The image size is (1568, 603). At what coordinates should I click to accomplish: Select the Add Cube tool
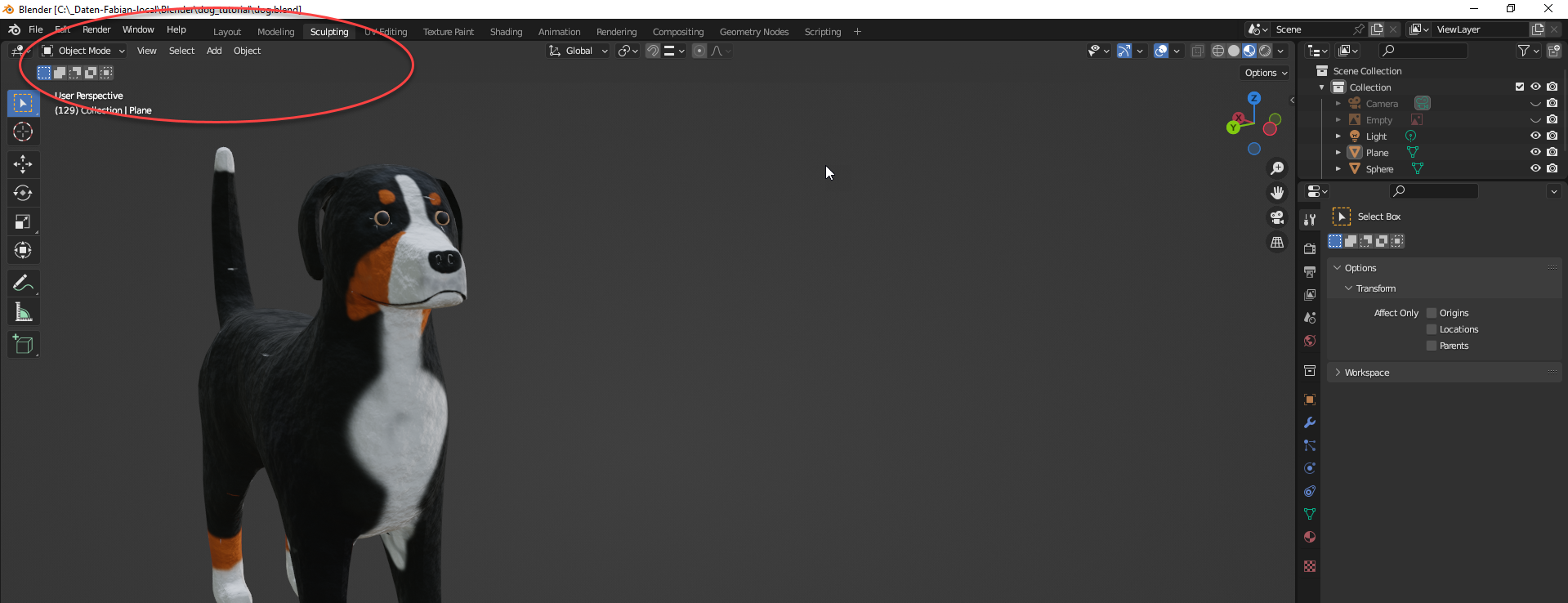(23, 345)
